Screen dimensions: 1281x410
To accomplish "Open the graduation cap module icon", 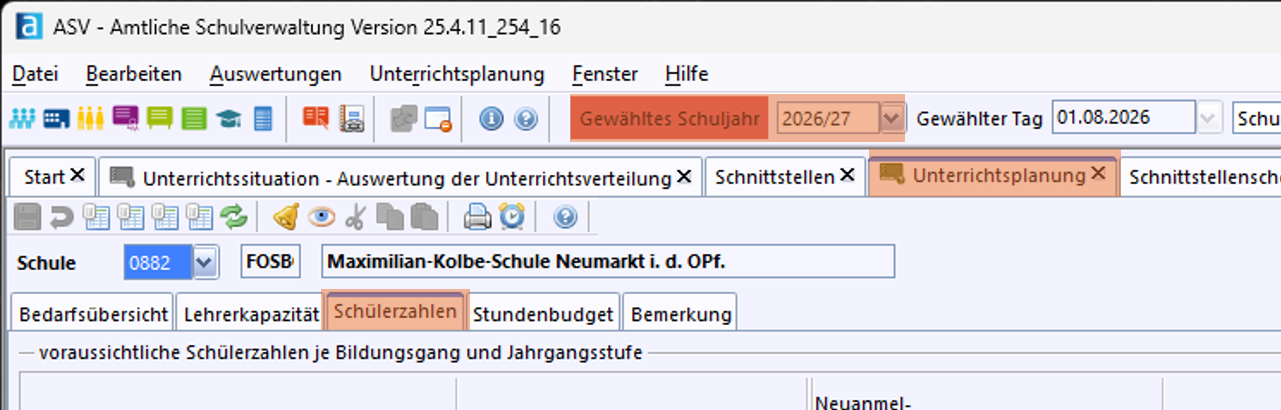I will coord(229,119).
